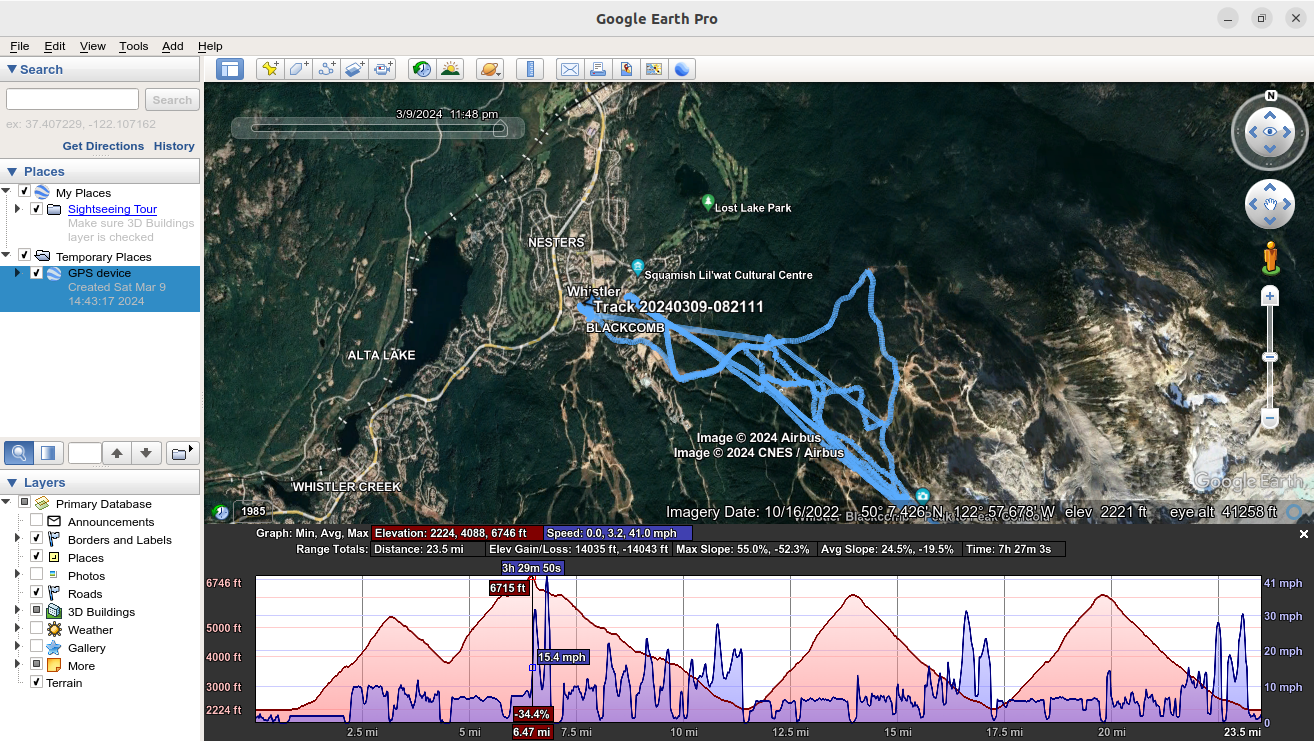This screenshot has height=741, width=1314.
Task: Expand the GPS device tree item
Action: tap(17, 273)
